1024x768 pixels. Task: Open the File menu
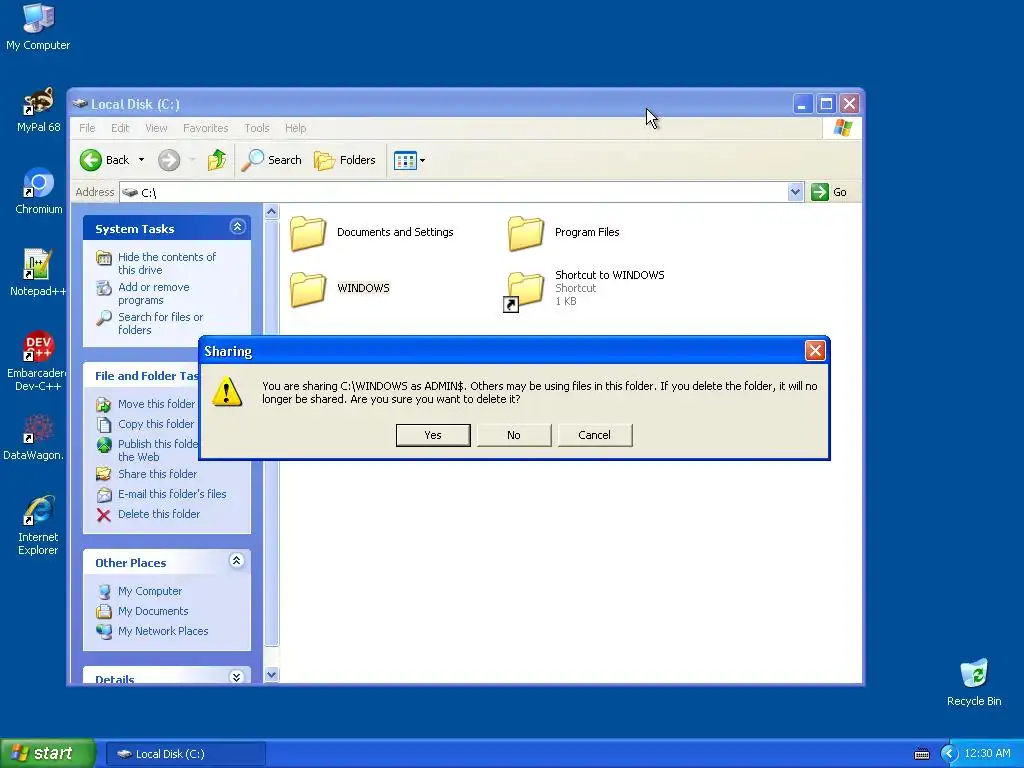(x=87, y=128)
